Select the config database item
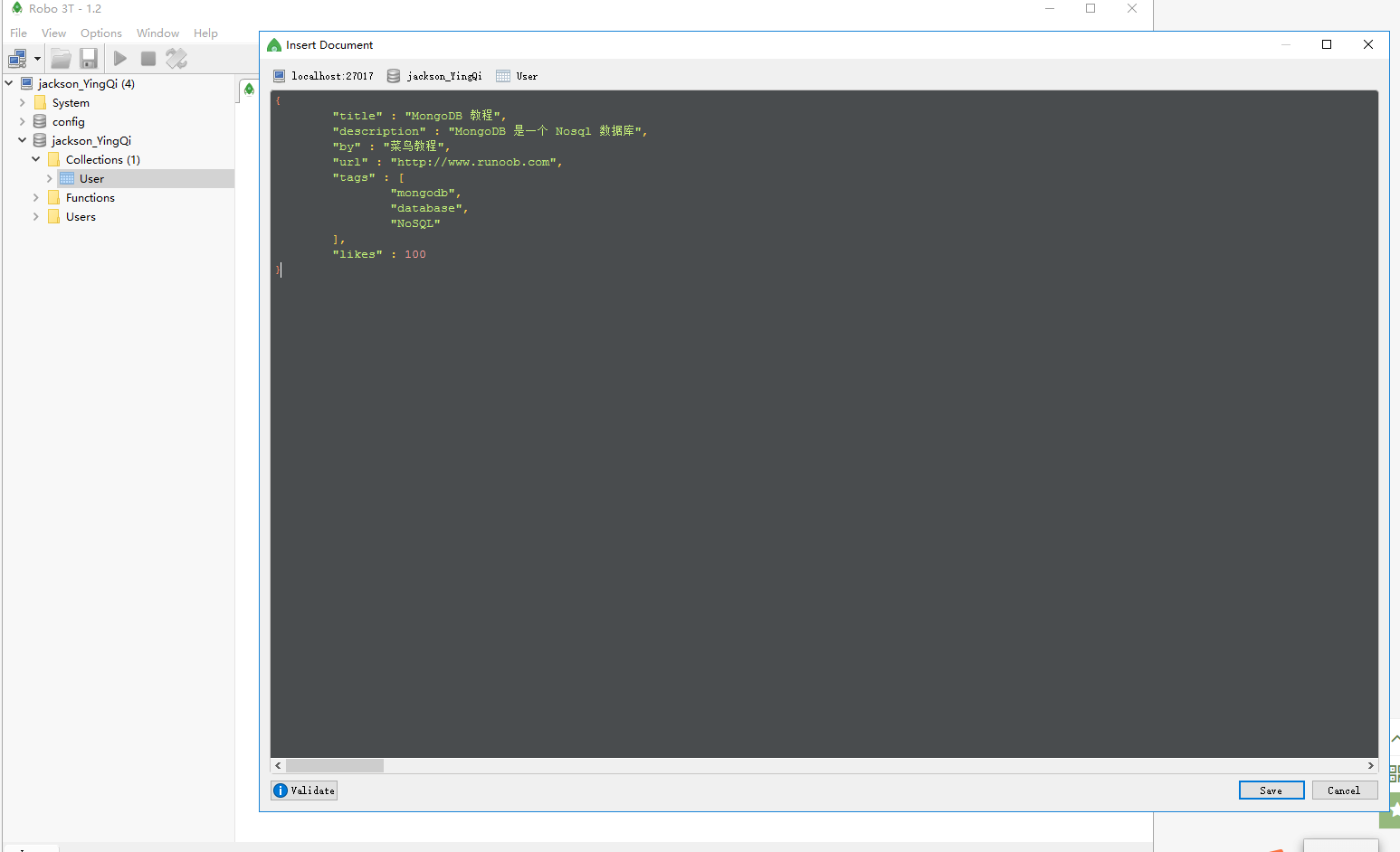Image resolution: width=1400 pixels, height=852 pixels. [68, 122]
